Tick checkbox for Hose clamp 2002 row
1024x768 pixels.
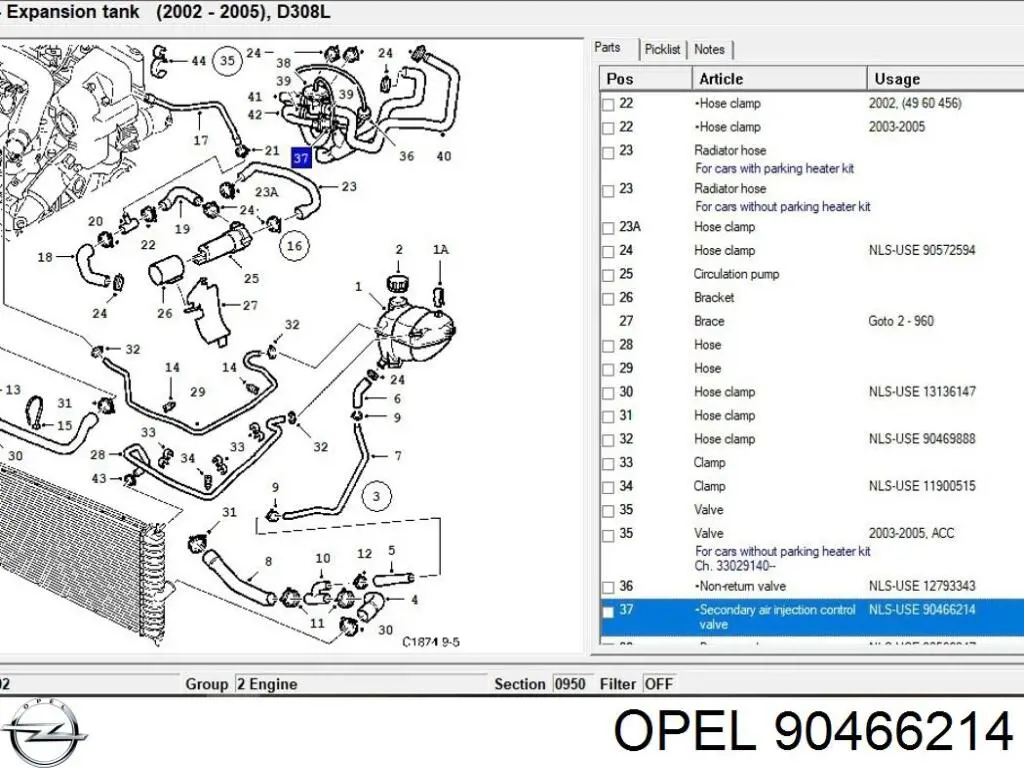pos(608,104)
